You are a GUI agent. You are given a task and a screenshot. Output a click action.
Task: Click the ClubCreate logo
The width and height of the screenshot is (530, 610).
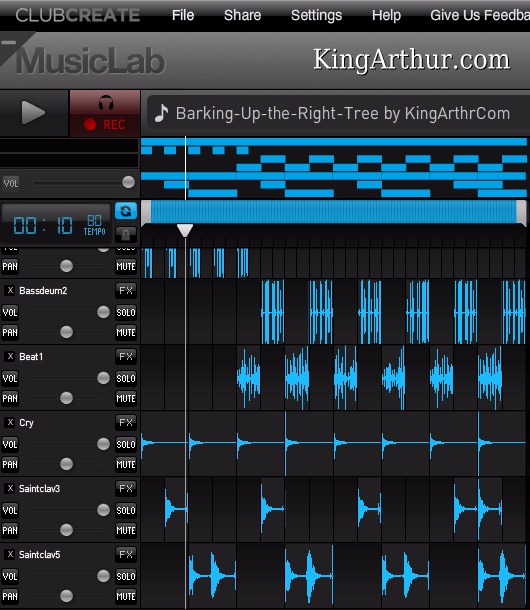point(77,15)
